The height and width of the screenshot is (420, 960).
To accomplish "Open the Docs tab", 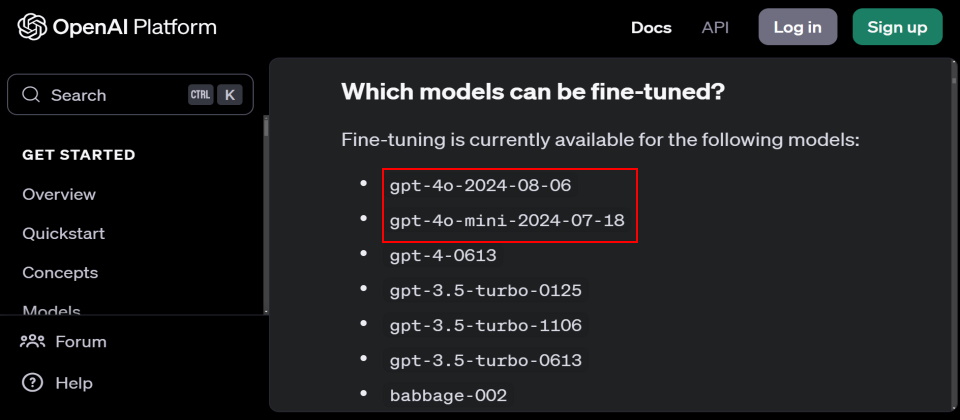I will pos(651,27).
